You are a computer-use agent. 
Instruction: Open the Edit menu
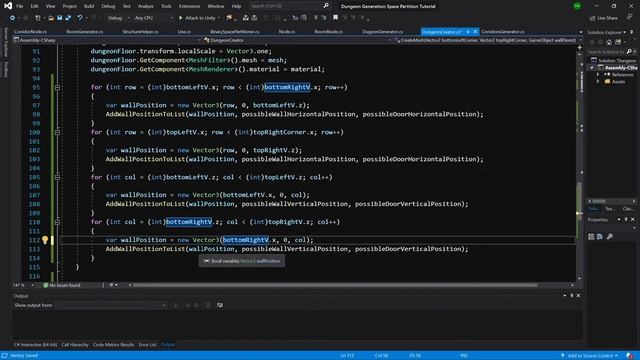pyautogui.click(x=34, y=6)
